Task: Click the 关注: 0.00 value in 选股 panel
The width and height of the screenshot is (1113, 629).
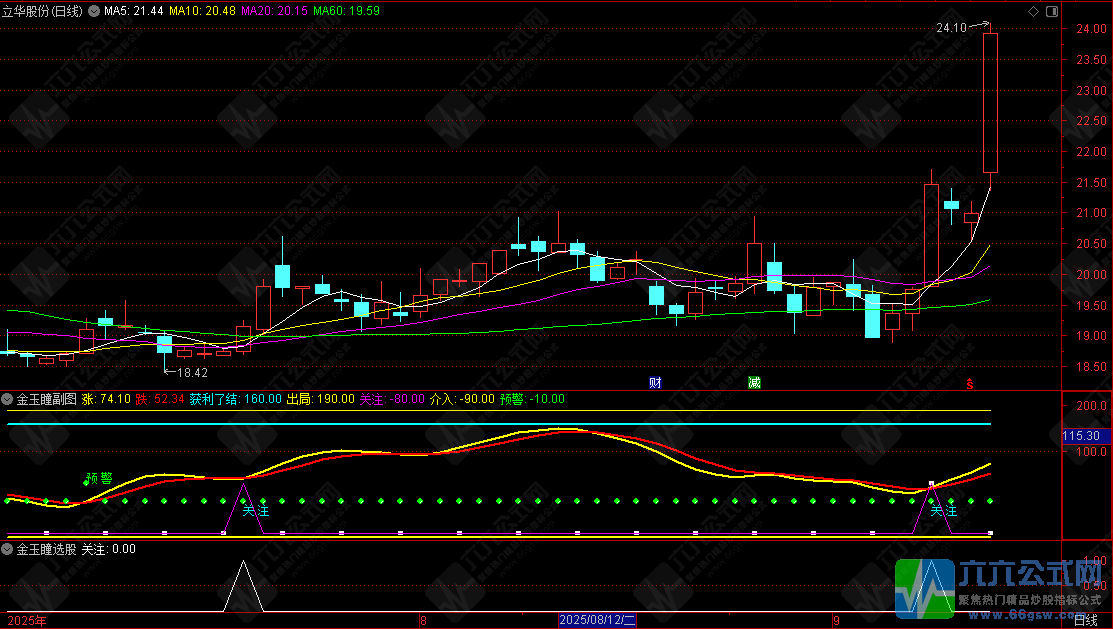Action: pos(109,549)
